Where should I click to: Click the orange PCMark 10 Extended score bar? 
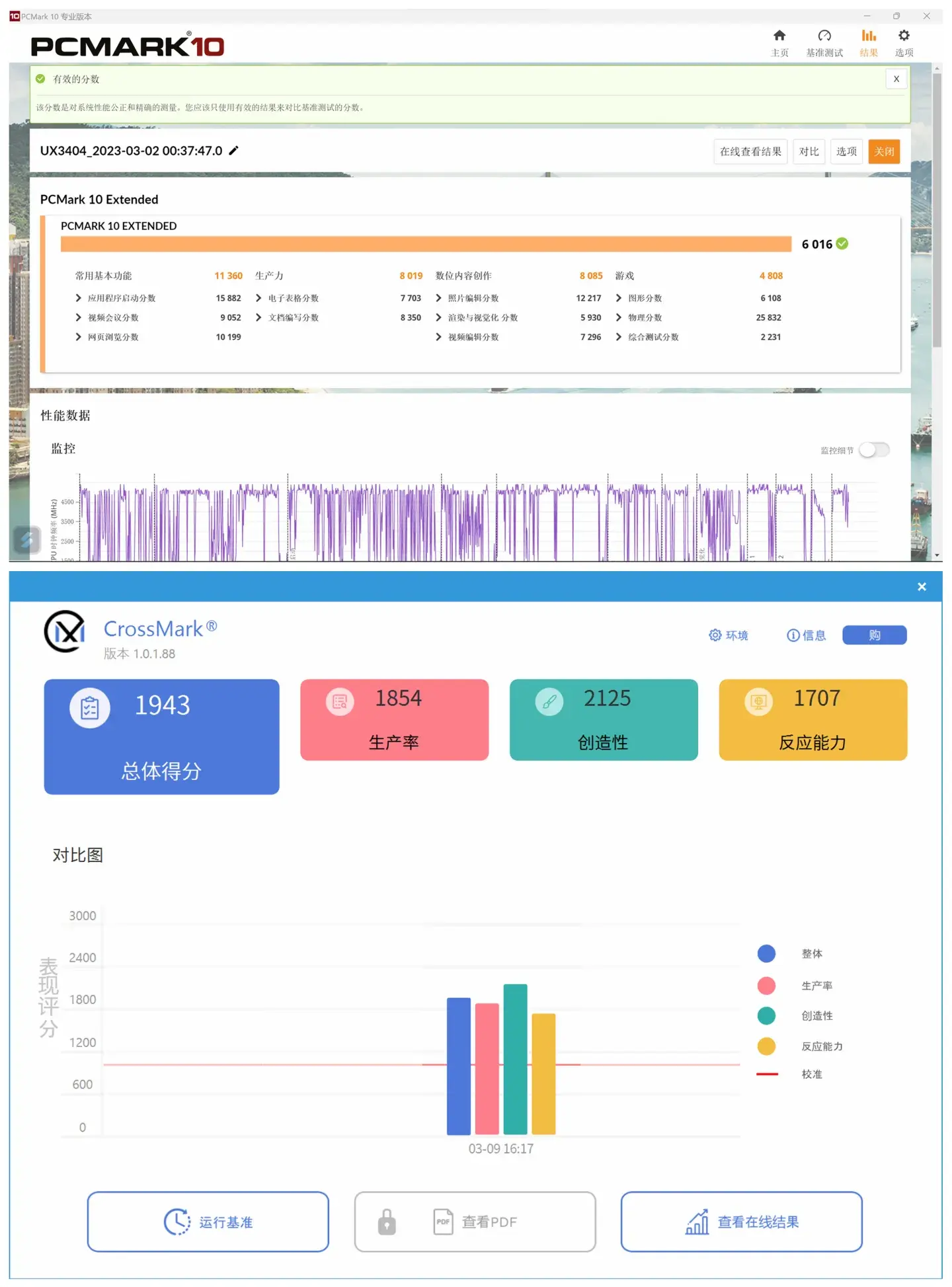pos(426,244)
